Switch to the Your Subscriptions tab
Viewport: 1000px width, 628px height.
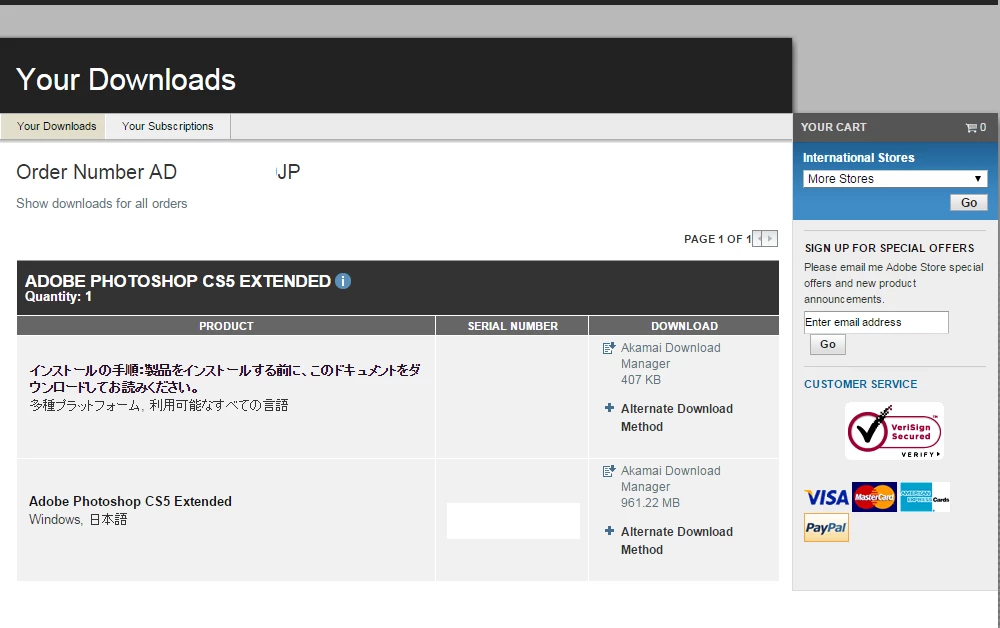click(168, 126)
